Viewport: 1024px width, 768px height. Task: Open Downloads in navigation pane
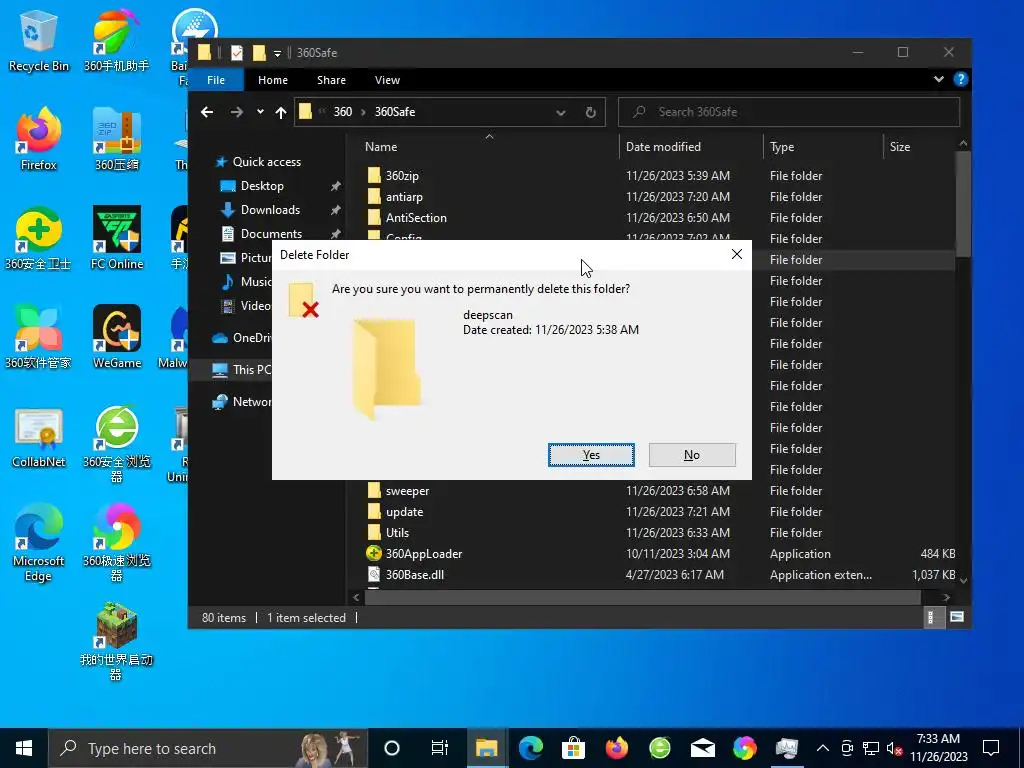(270, 210)
